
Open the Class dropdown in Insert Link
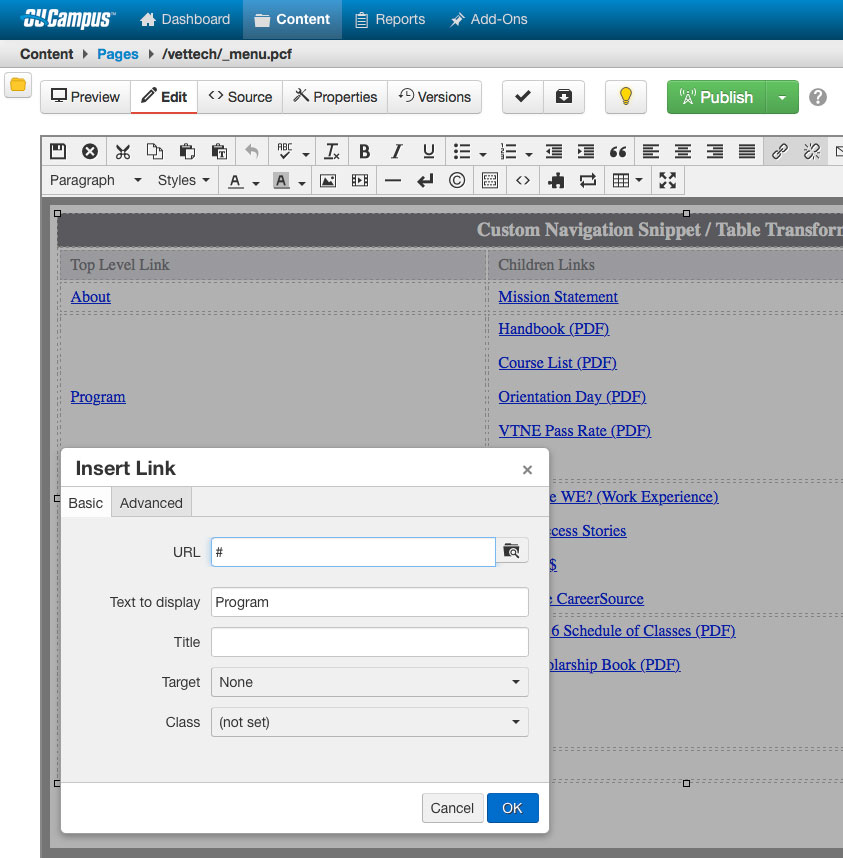pos(369,721)
